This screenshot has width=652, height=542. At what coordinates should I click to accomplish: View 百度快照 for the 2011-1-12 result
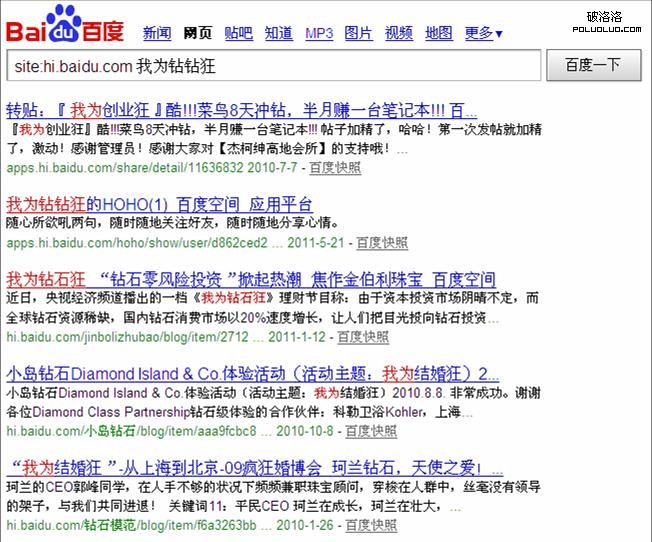362,336
